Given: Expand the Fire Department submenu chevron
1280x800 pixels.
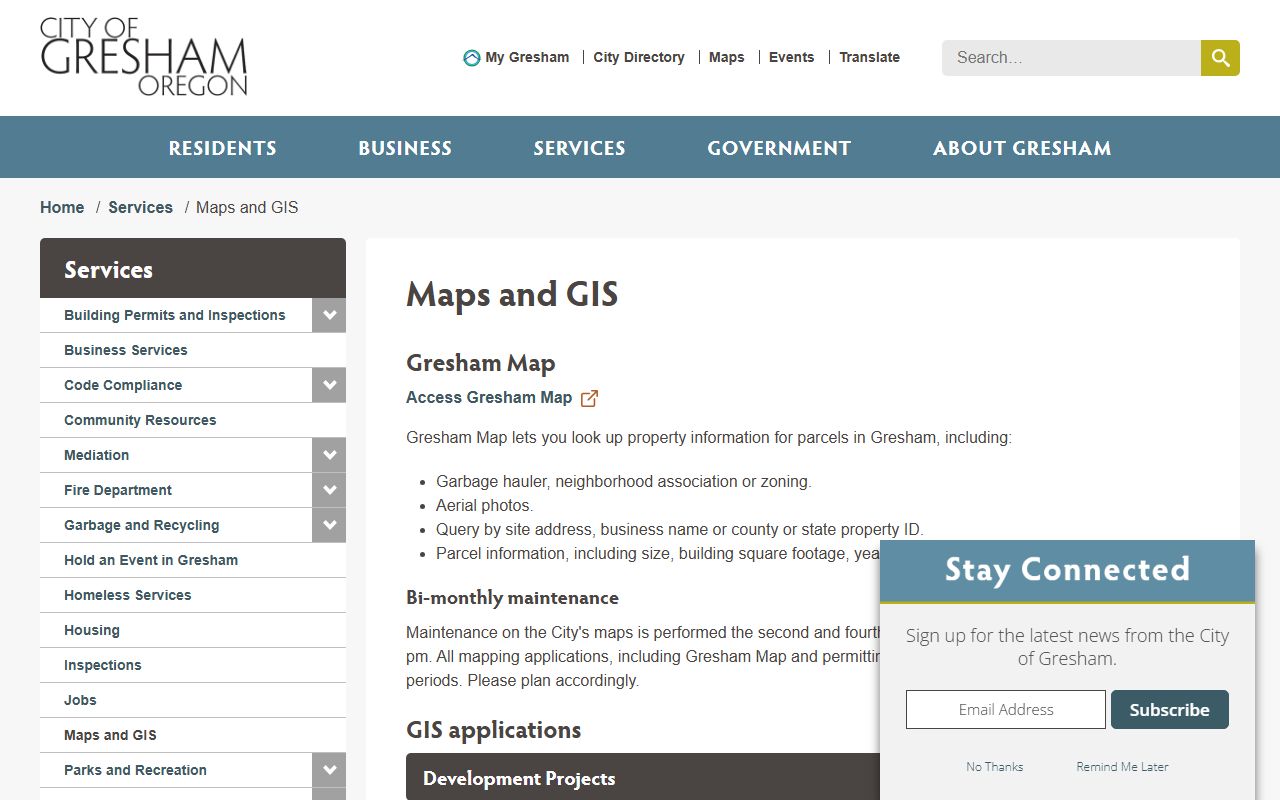Looking at the screenshot, I should [329, 490].
